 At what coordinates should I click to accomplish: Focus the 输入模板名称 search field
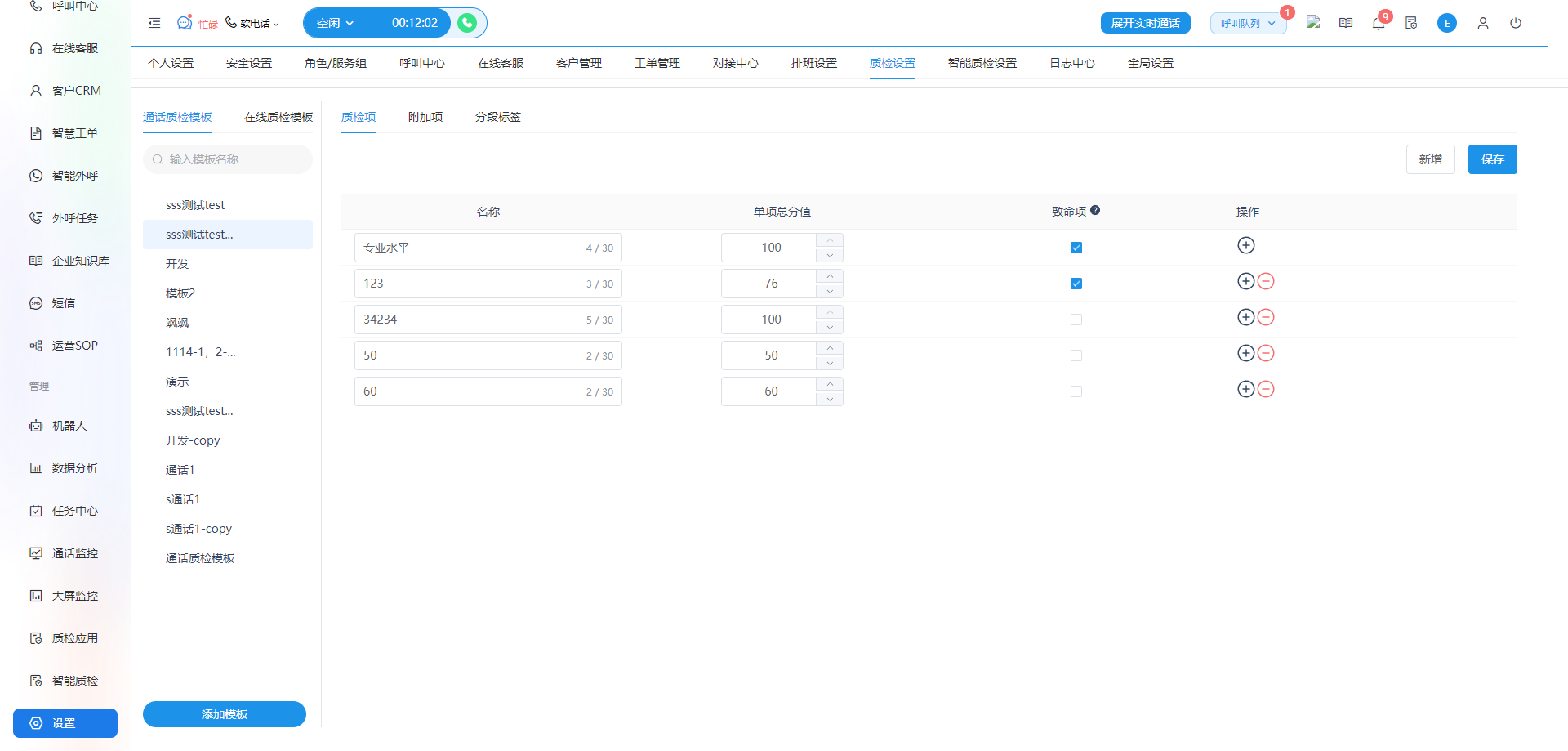[228, 159]
